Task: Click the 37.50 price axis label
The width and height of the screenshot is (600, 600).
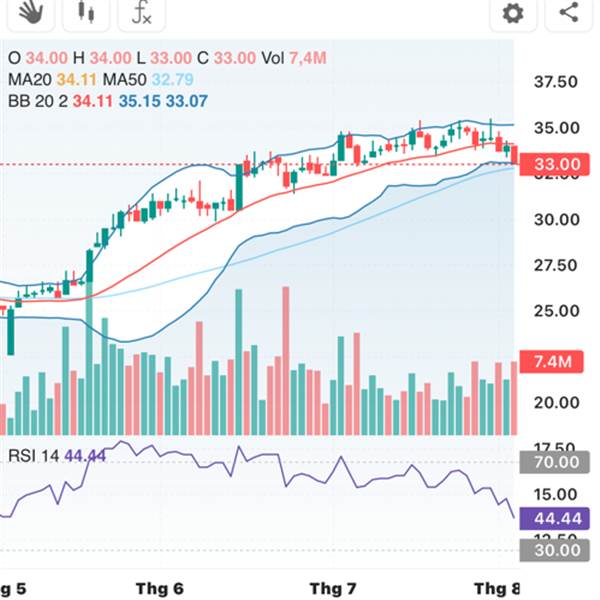Action: [556, 82]
